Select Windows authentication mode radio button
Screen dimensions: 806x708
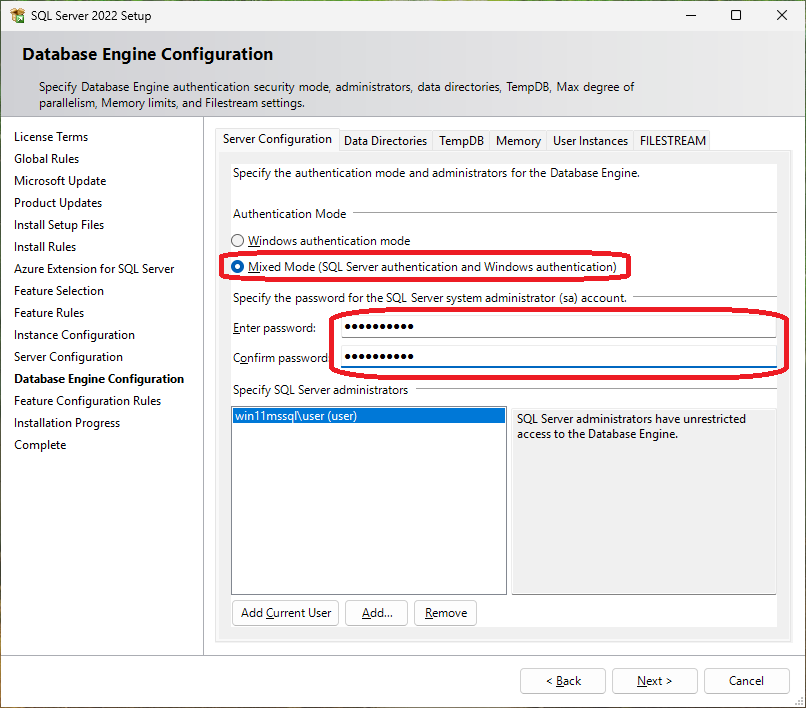[x=237, y=241]
